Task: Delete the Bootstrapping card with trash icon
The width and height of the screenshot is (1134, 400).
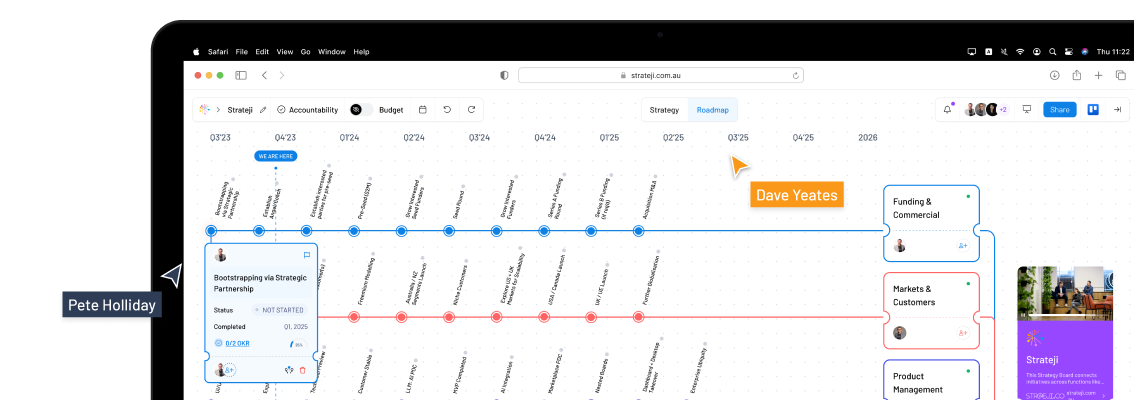Action: click(x=303, y=370)
